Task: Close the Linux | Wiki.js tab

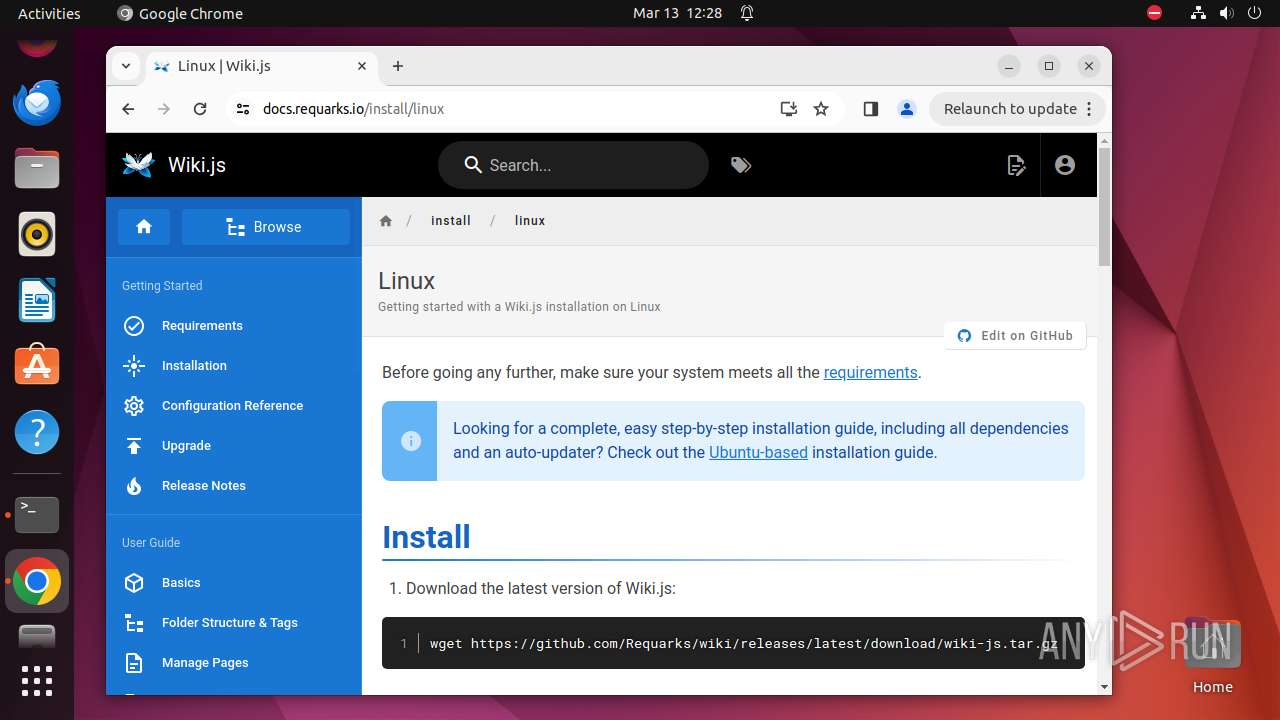Action: [362, 66]
